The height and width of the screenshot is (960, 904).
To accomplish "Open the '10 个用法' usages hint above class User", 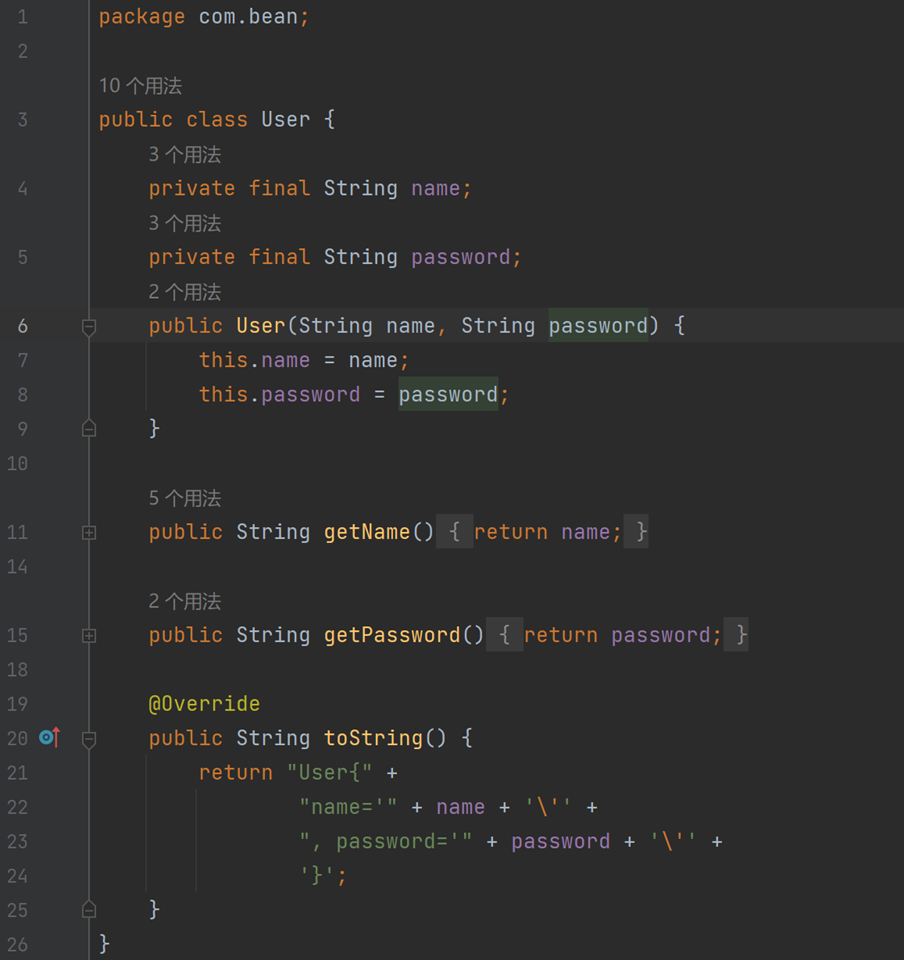I will tap(140, 86).
